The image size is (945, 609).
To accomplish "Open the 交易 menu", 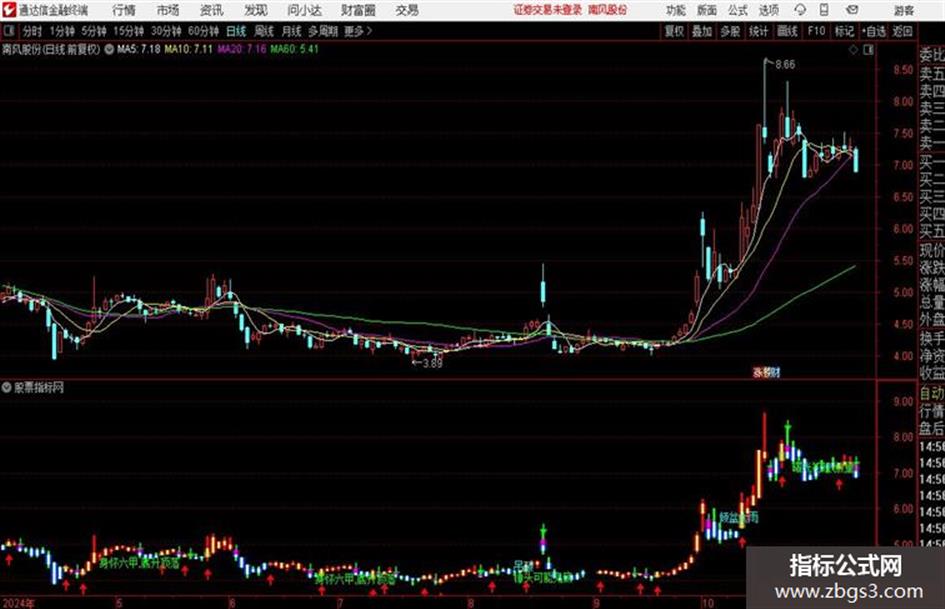I will [407, 10].
